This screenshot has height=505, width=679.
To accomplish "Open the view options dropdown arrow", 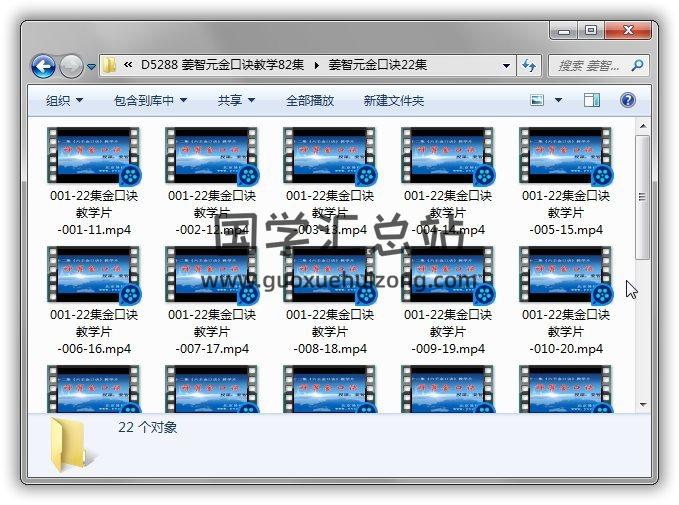I will pos(558,100).
